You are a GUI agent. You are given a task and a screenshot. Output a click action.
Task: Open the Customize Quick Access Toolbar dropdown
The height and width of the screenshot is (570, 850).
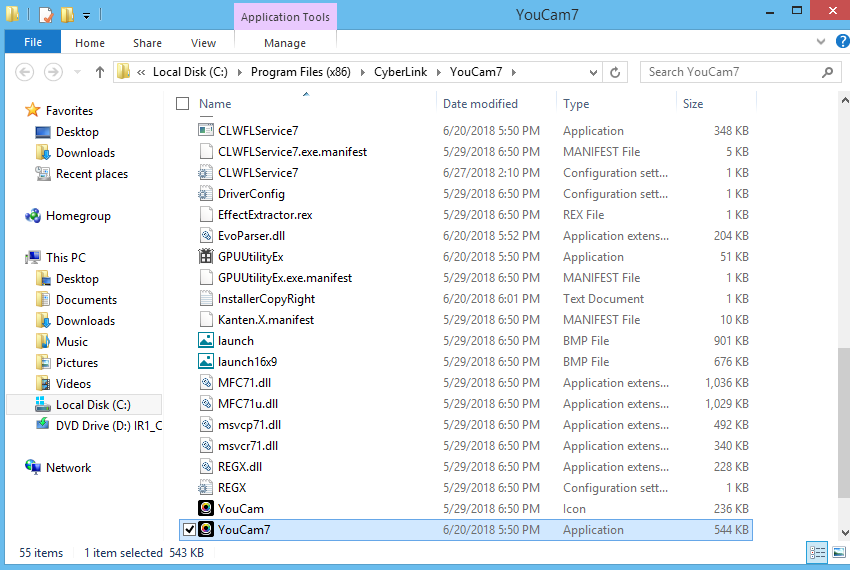pos(86,16)
